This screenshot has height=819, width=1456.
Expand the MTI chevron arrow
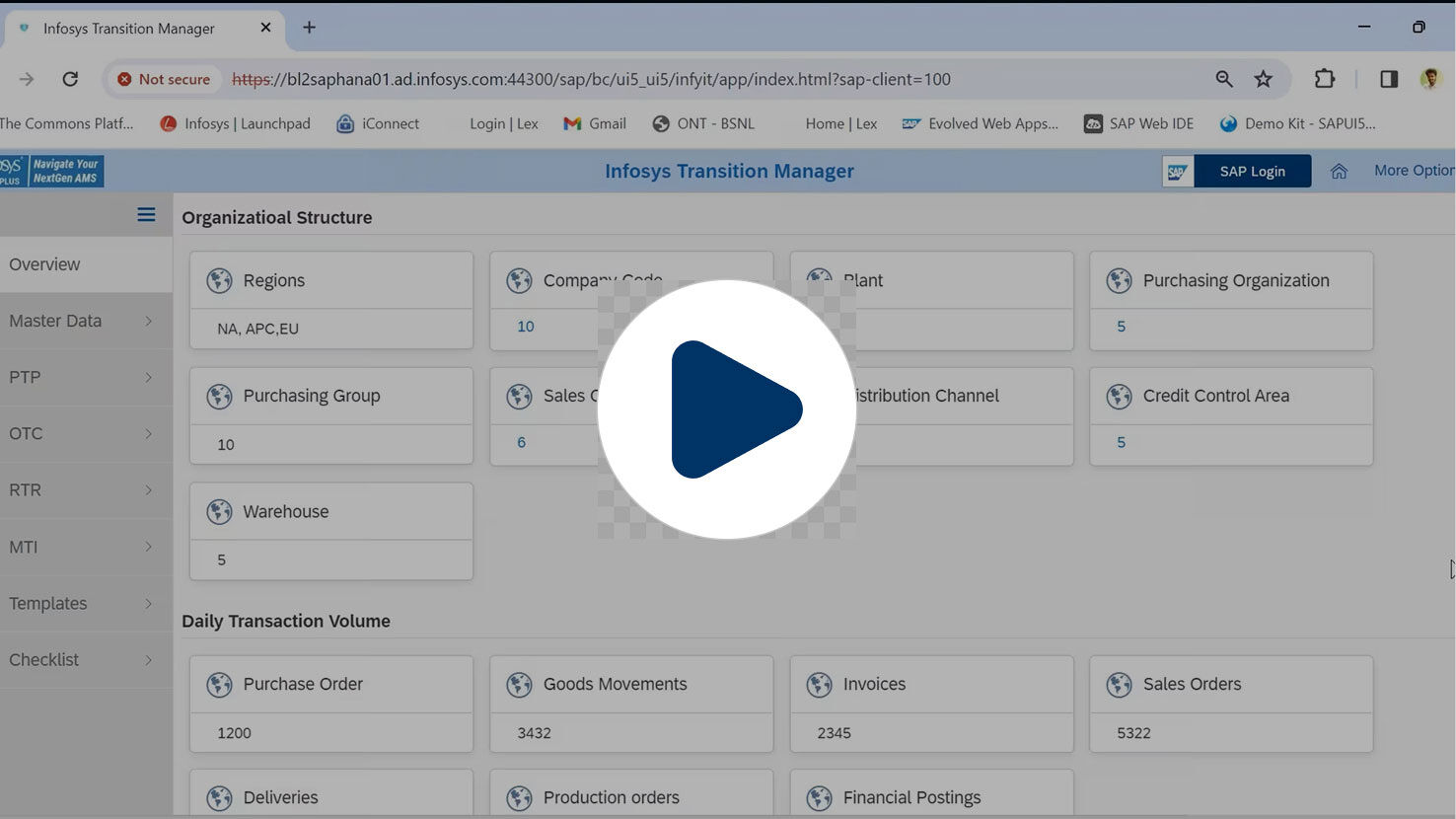[x=149, y=547]
